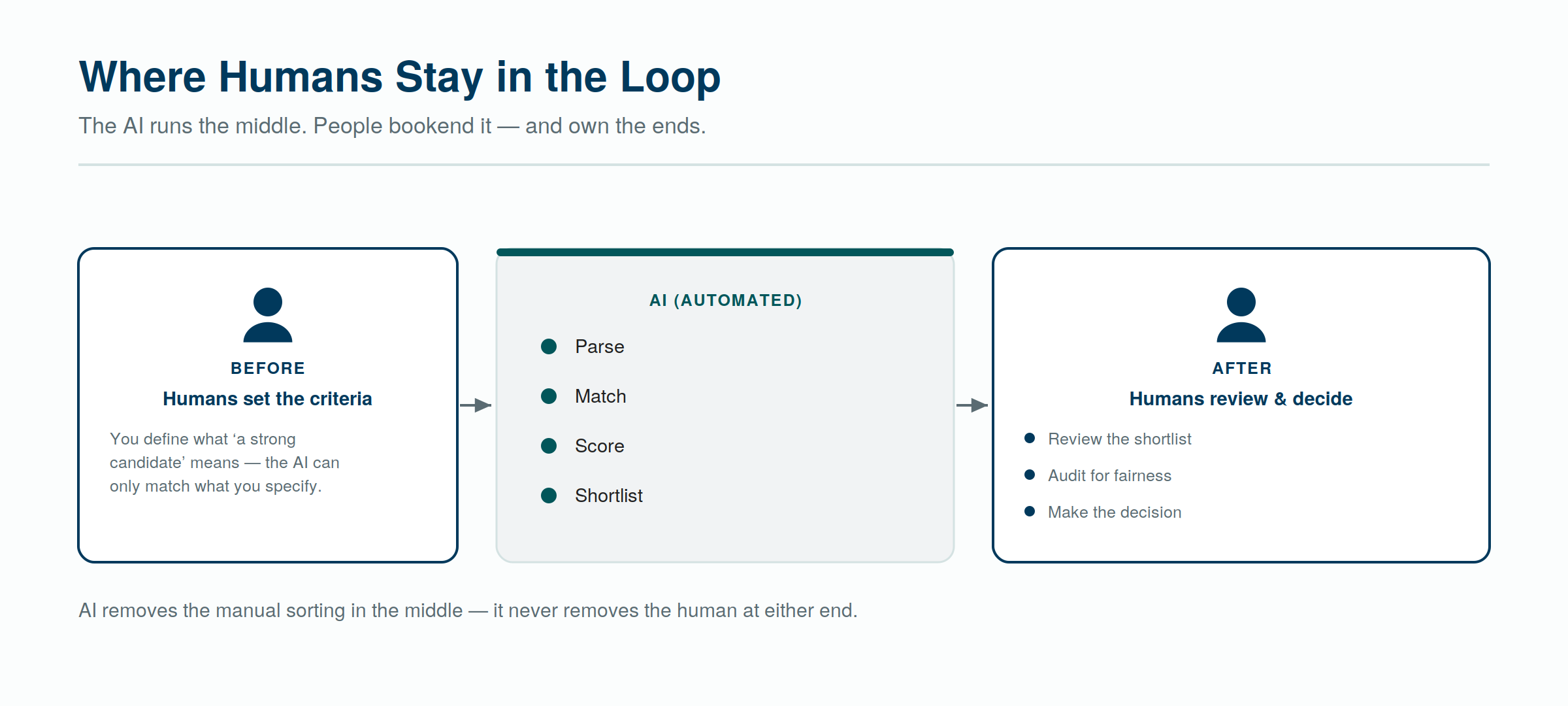The width and height of the screenshot is (1568, 706).
Task: Select the green dot beside Parse
Action: [x=549, y=346]
